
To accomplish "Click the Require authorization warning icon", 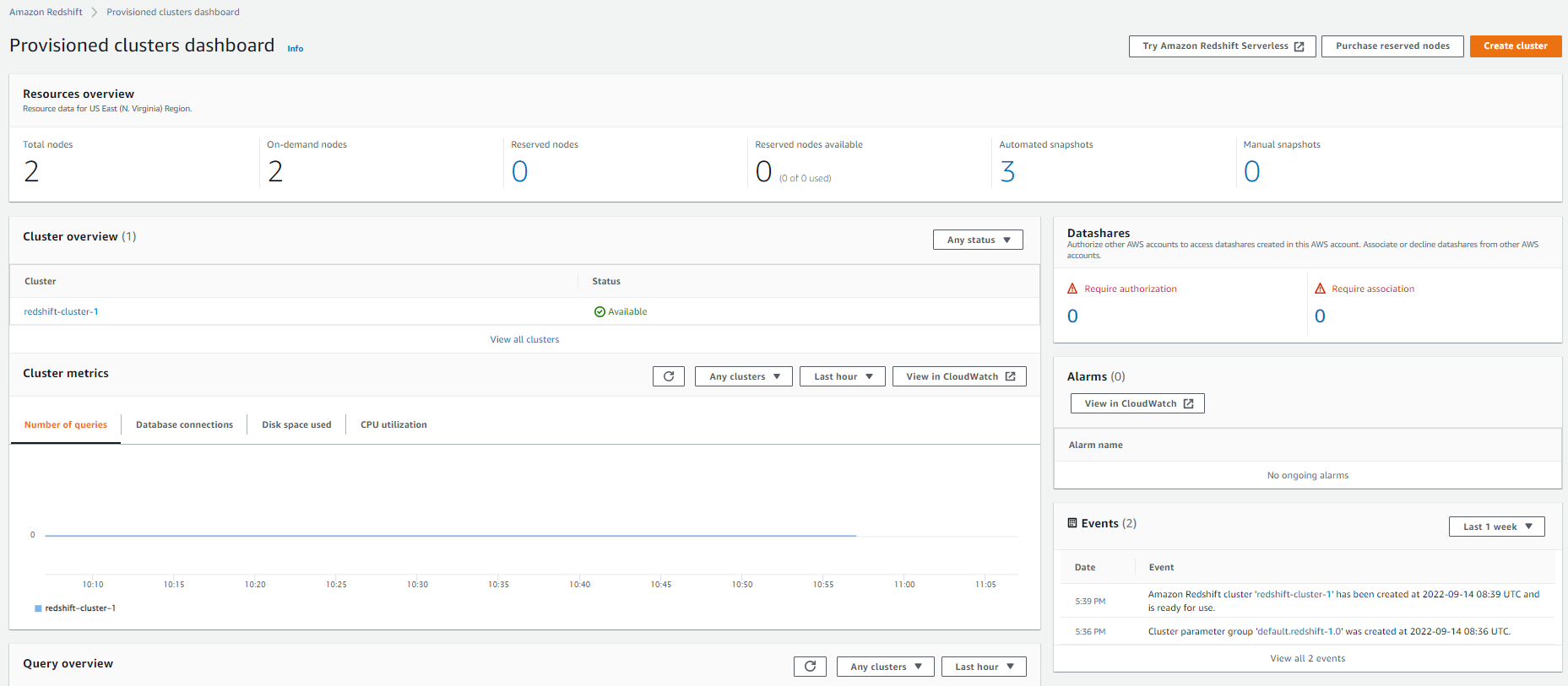I will (1072, 289).
